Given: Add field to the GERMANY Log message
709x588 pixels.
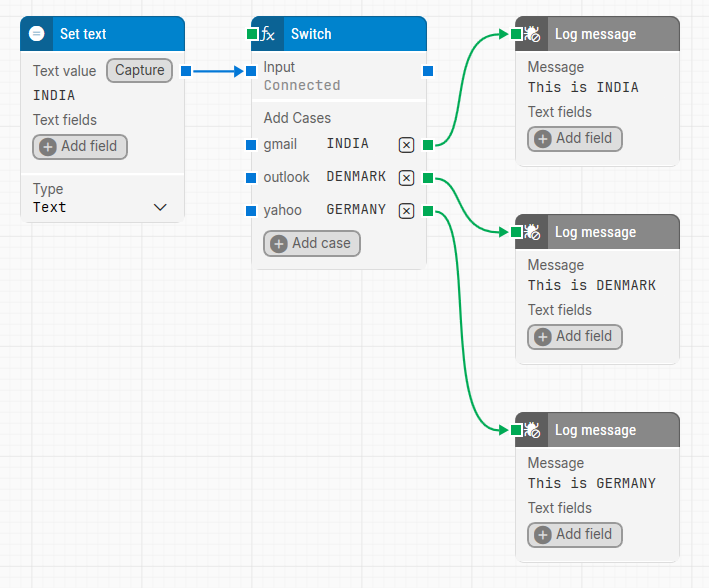Looking at the screenshot, I should click(575, 534).
